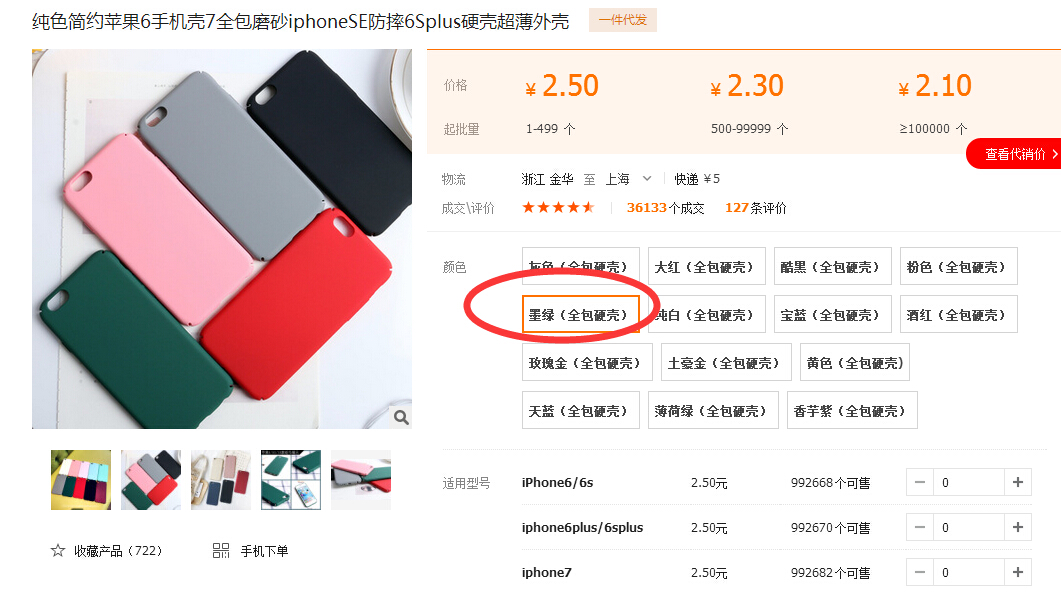Open the QR code mobile order icon
This screenshot has height=602, width=1061.
(221, 551)
